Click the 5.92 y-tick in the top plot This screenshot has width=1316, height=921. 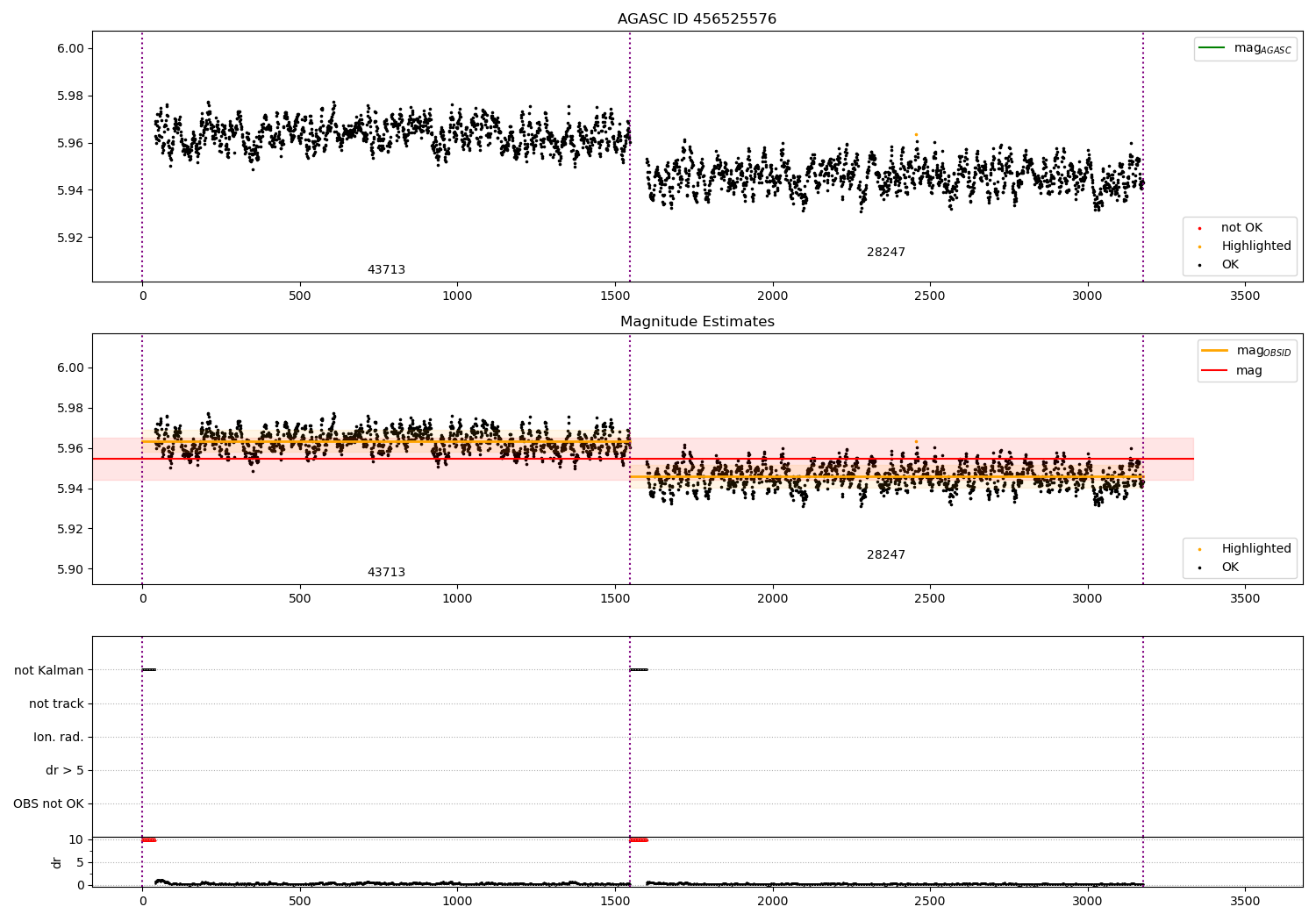pyautogui.click(x=69, y=239)
